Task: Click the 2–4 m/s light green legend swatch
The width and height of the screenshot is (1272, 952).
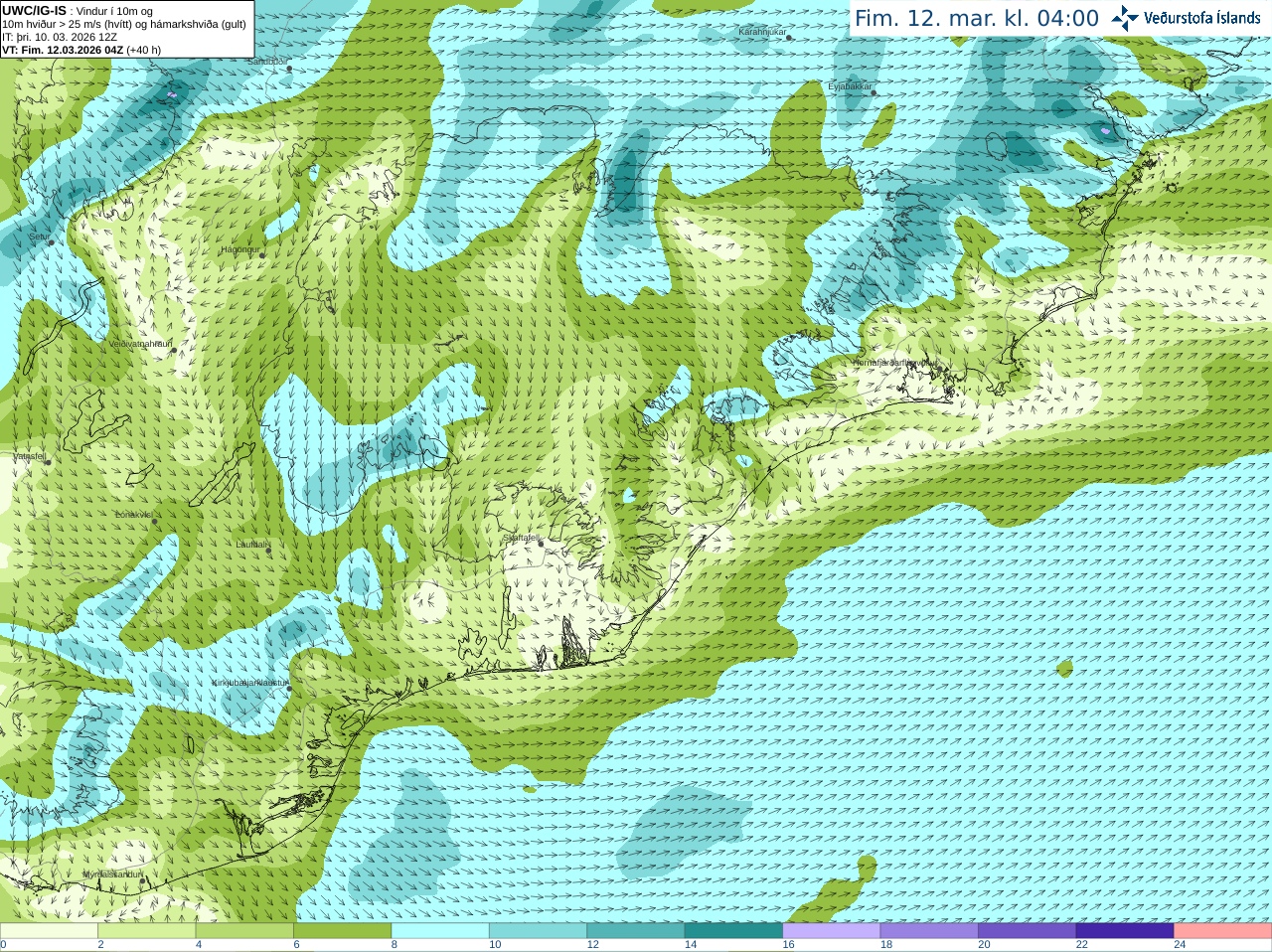Action: coord(146,931)
